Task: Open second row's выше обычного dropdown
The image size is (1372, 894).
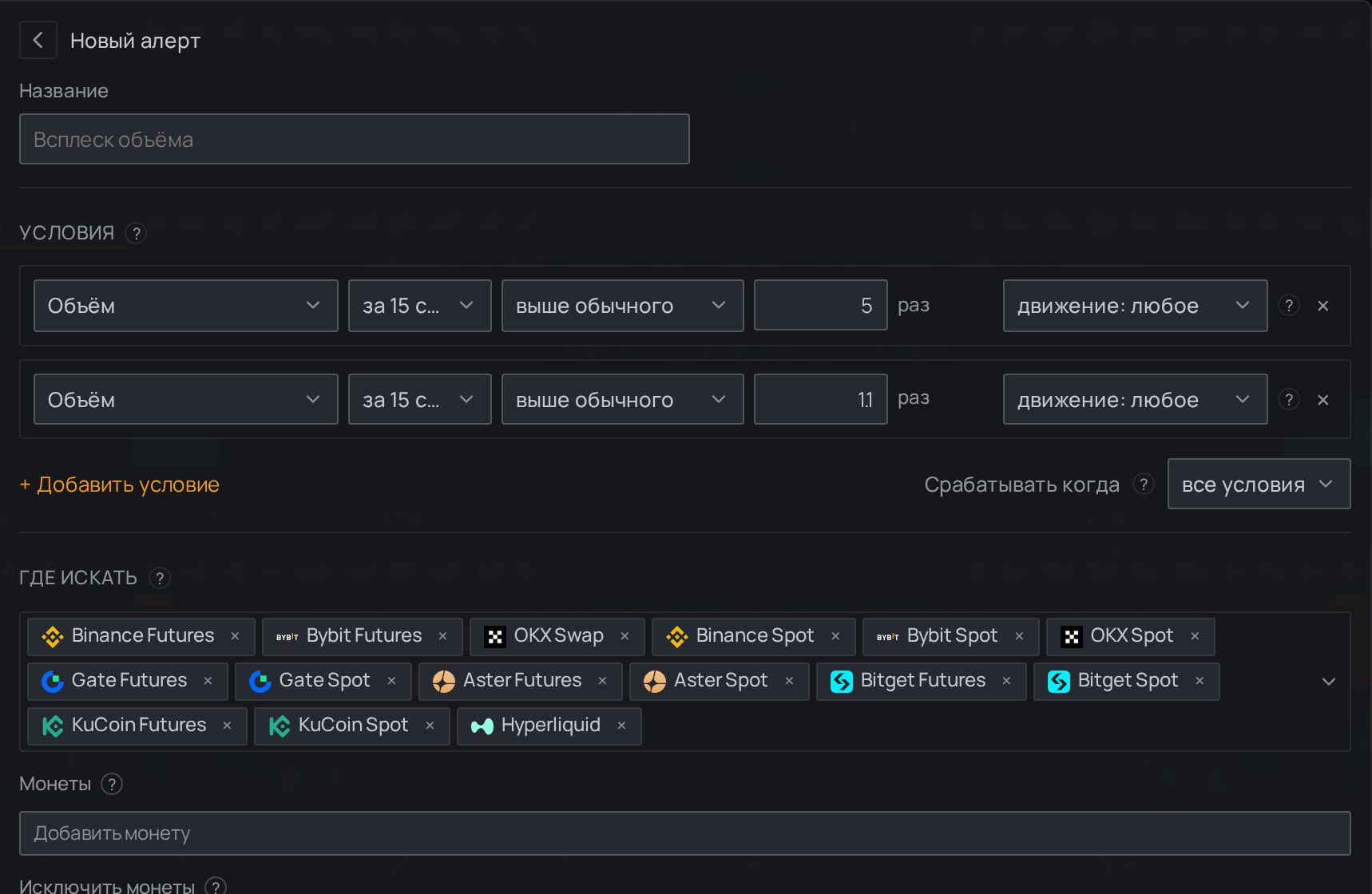Action: pos(623,399)
